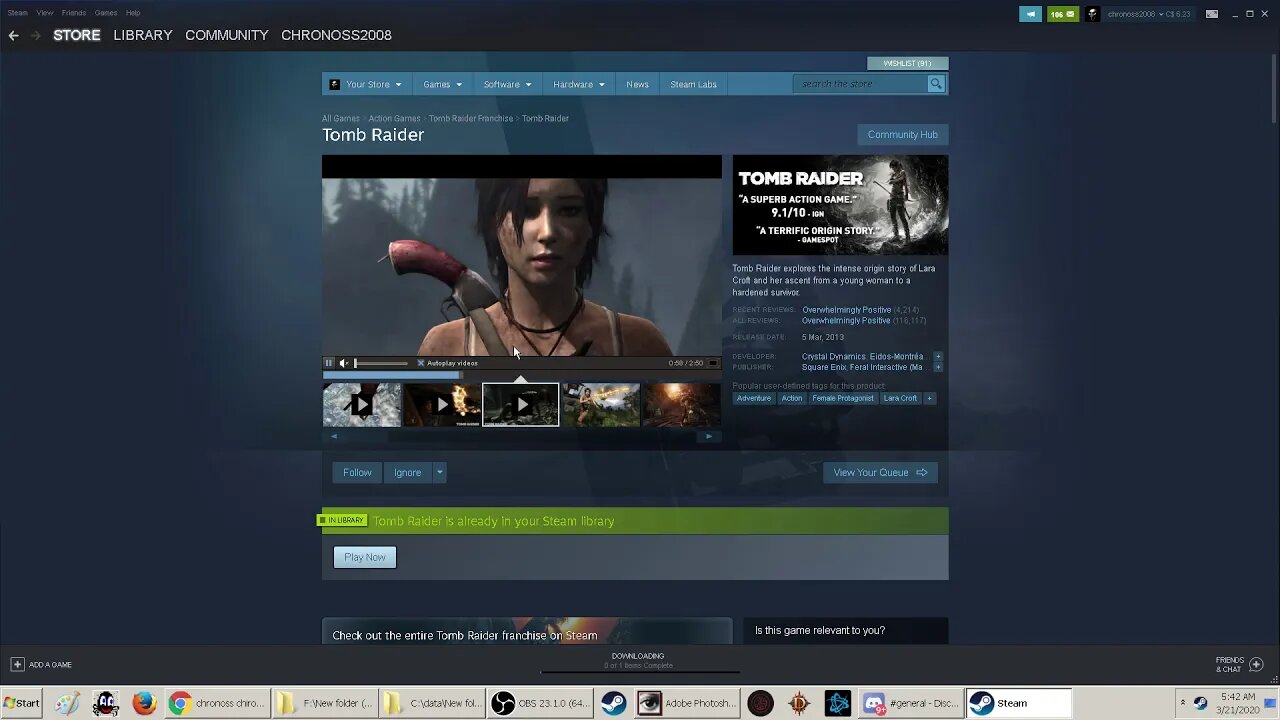Open the Help menu
Image resolution: width=1280 pixels, height=720 pixels.
tap(133, 13)
